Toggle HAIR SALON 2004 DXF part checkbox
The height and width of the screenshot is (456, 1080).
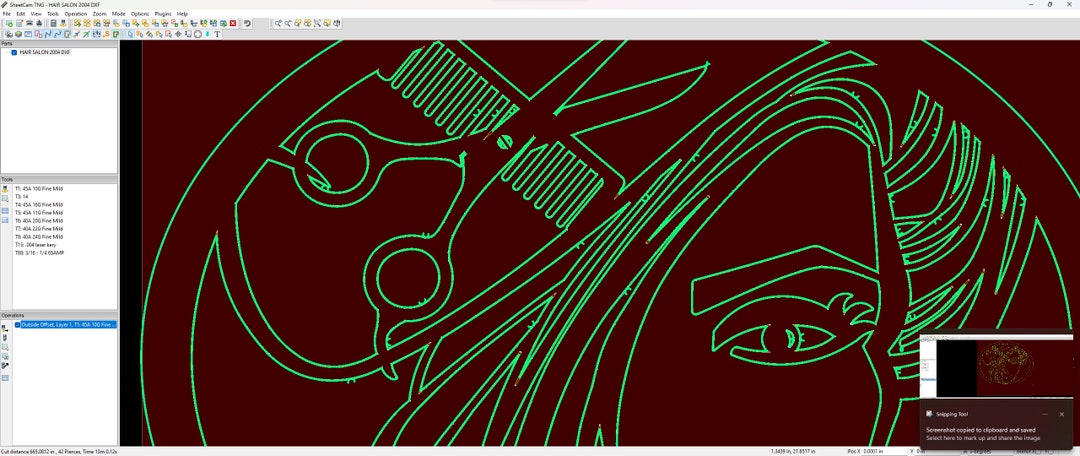[14, 52]
